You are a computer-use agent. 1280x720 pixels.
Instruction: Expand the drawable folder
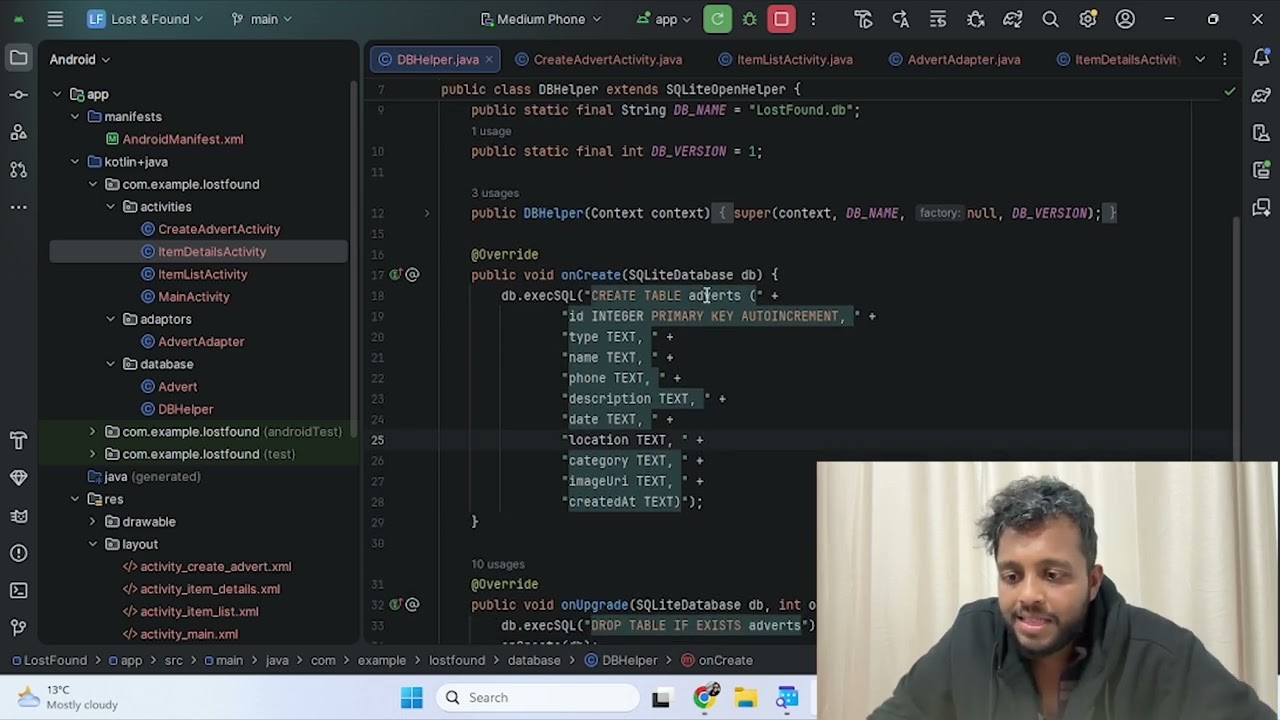click(x=93, y=522)
